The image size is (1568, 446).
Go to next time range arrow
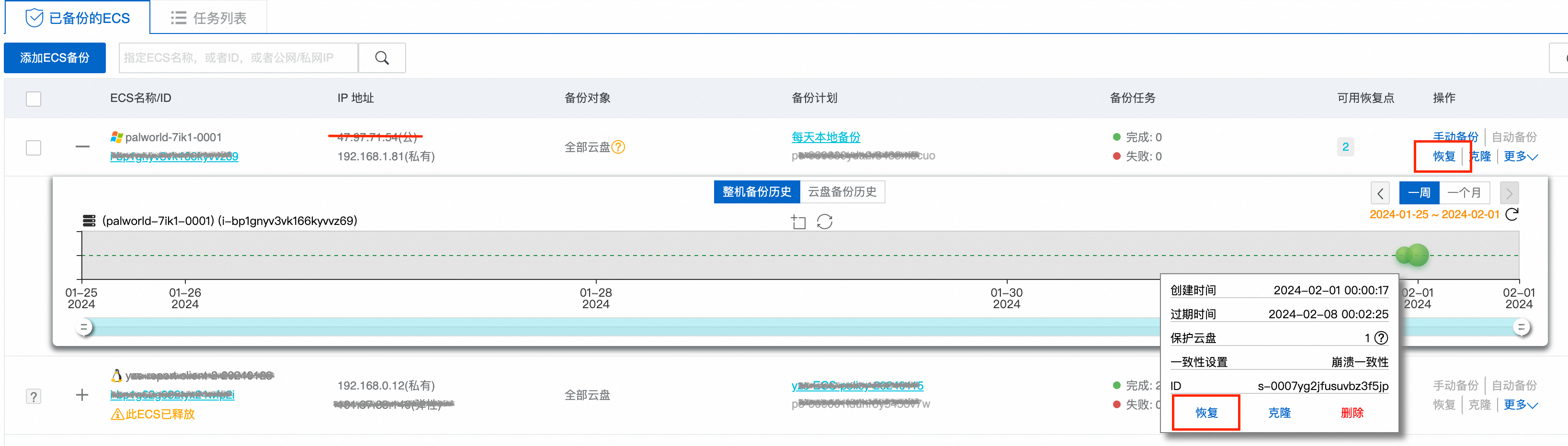point(1509,193)
